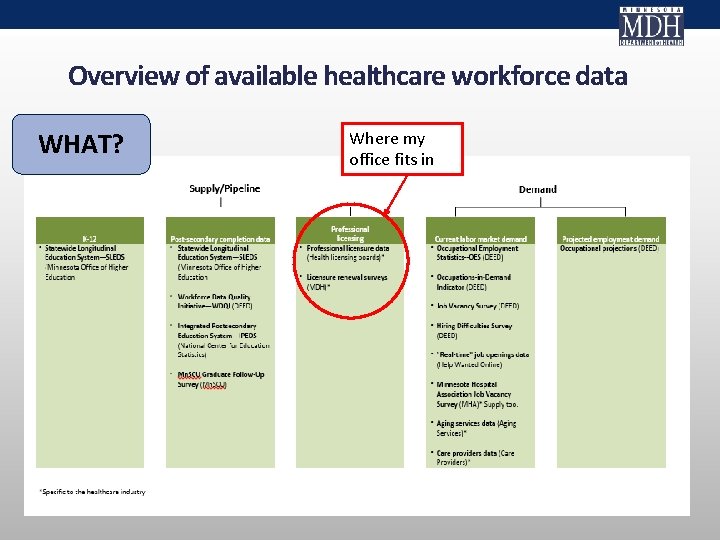
Task: Click the 'Professional licensing' column header
Action: (x=350, y=231)
